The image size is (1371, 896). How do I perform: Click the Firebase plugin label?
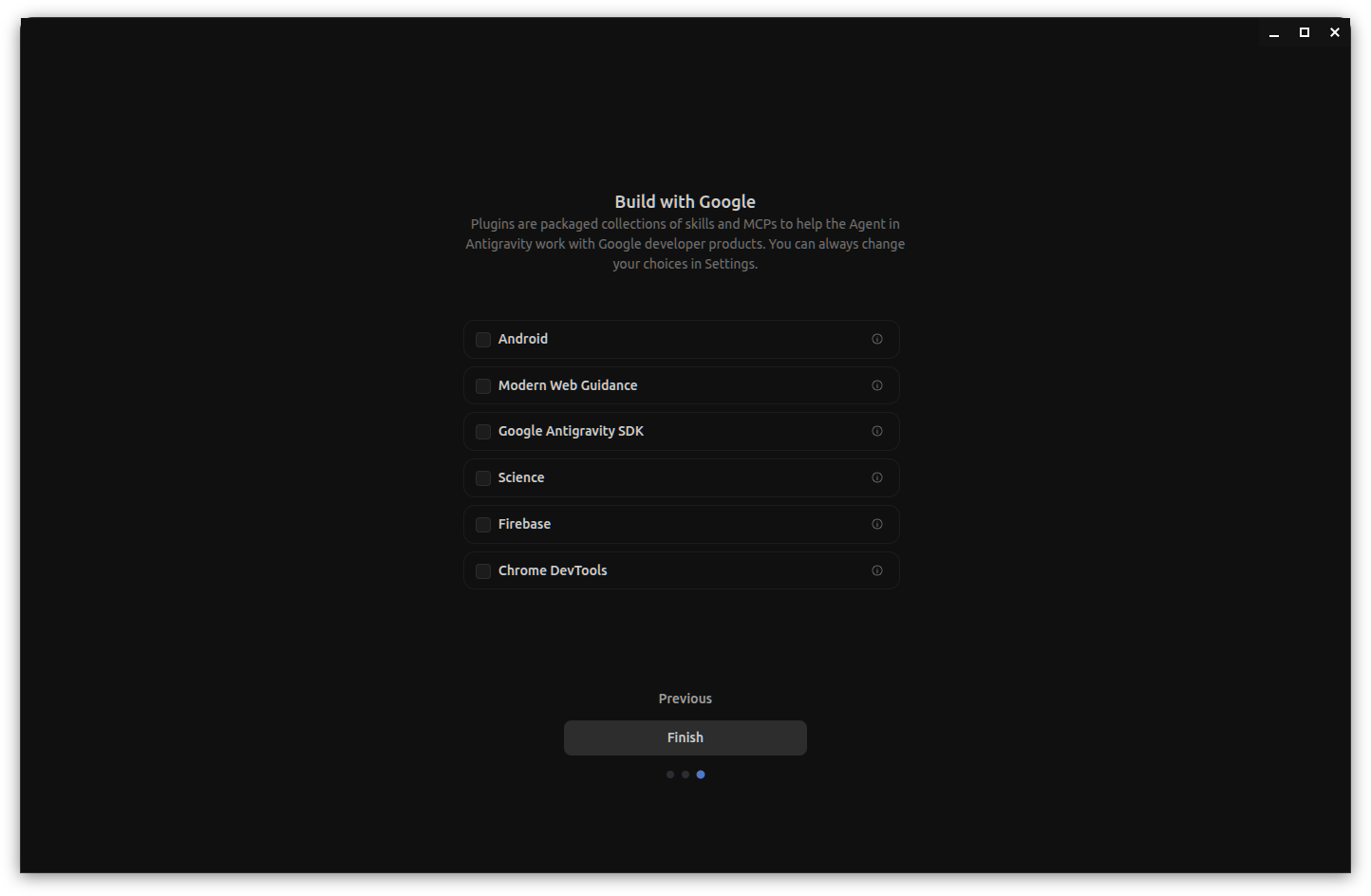524,524
